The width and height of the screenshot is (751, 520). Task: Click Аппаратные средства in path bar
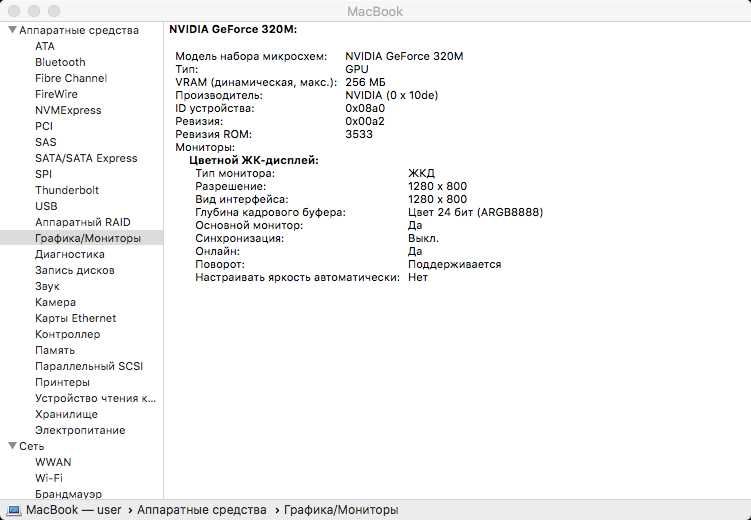(202, 510)
